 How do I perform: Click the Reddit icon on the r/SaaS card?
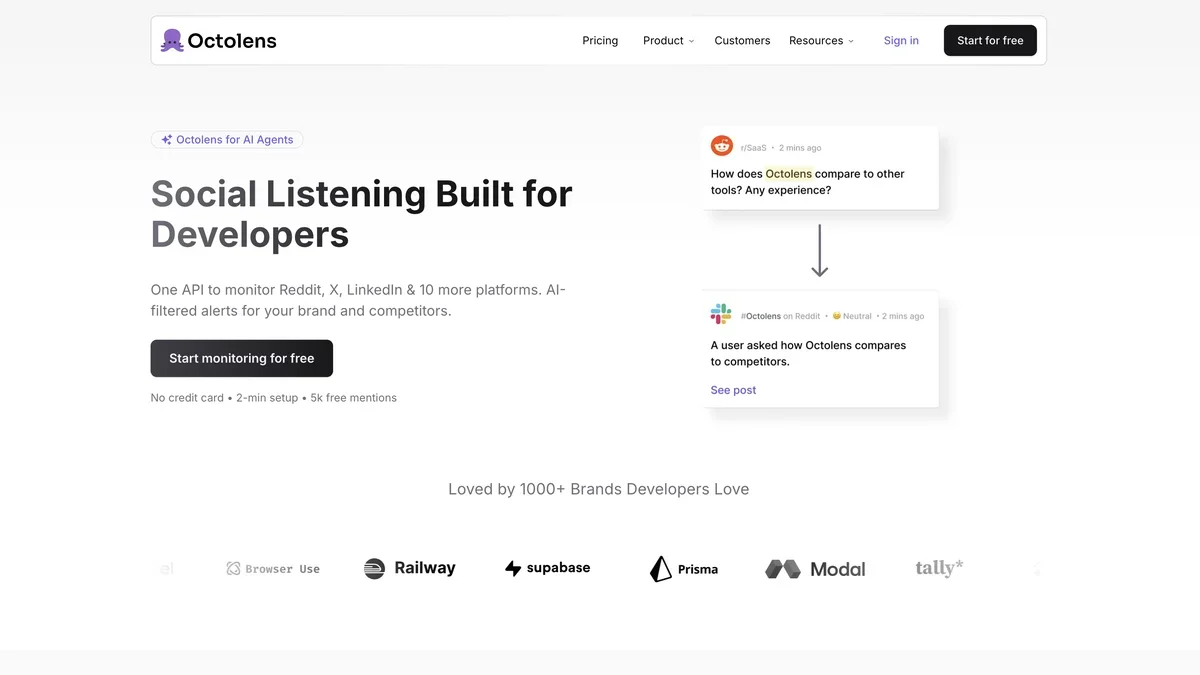[722, 146]
